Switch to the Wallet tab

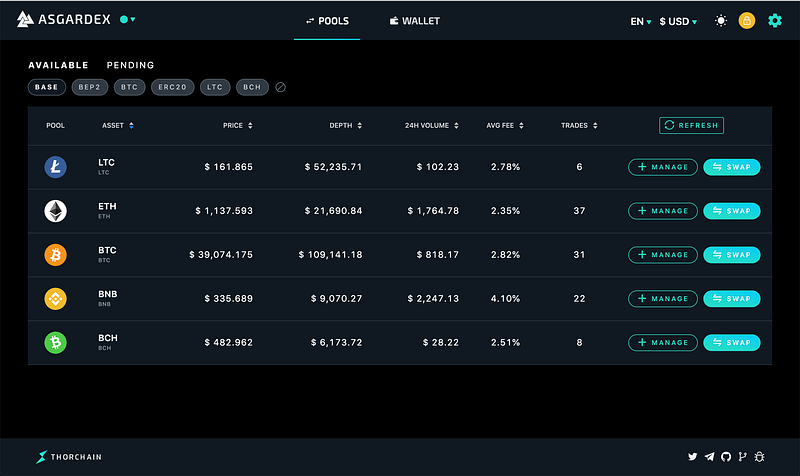tap(414, 21)
